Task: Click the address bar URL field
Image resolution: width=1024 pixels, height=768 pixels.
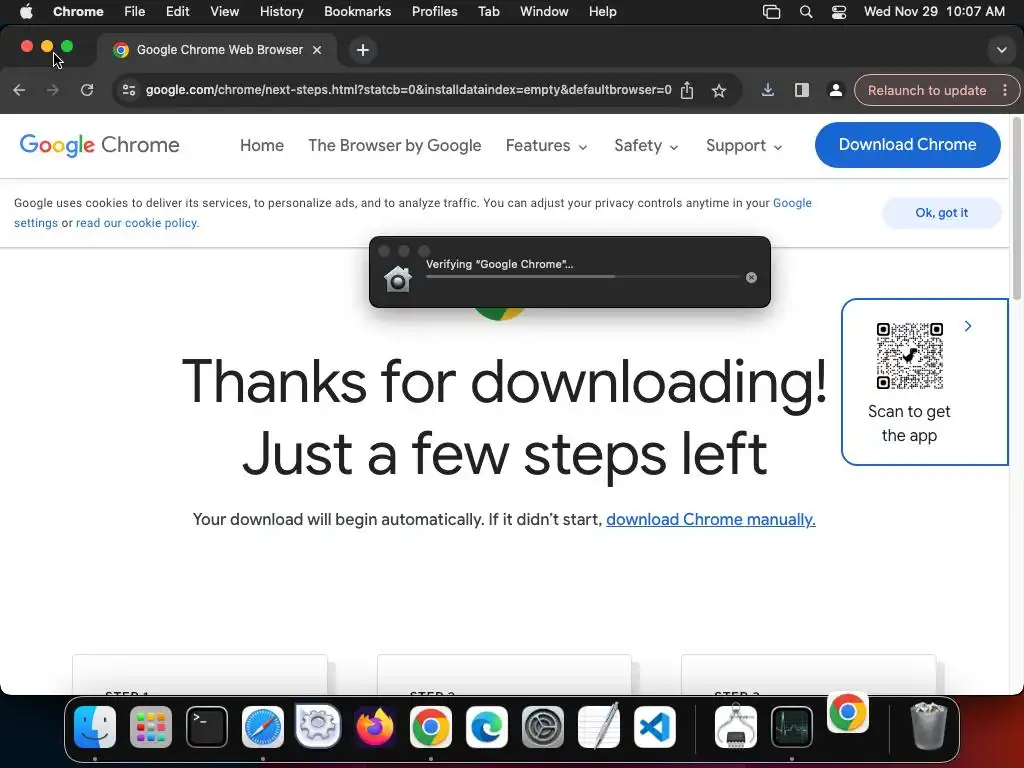Action: 408,90
